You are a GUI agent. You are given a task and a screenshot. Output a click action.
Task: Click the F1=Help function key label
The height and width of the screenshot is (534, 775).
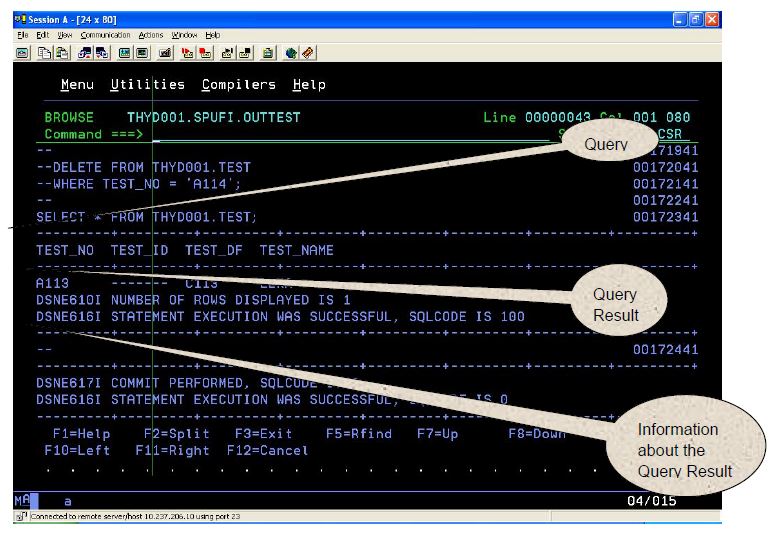tap(82, 434)
